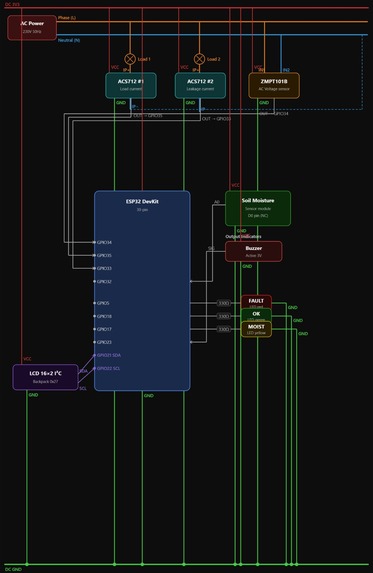Click the VCC label above the LCD block
This screenshot has width=373, height=573.
27,359
